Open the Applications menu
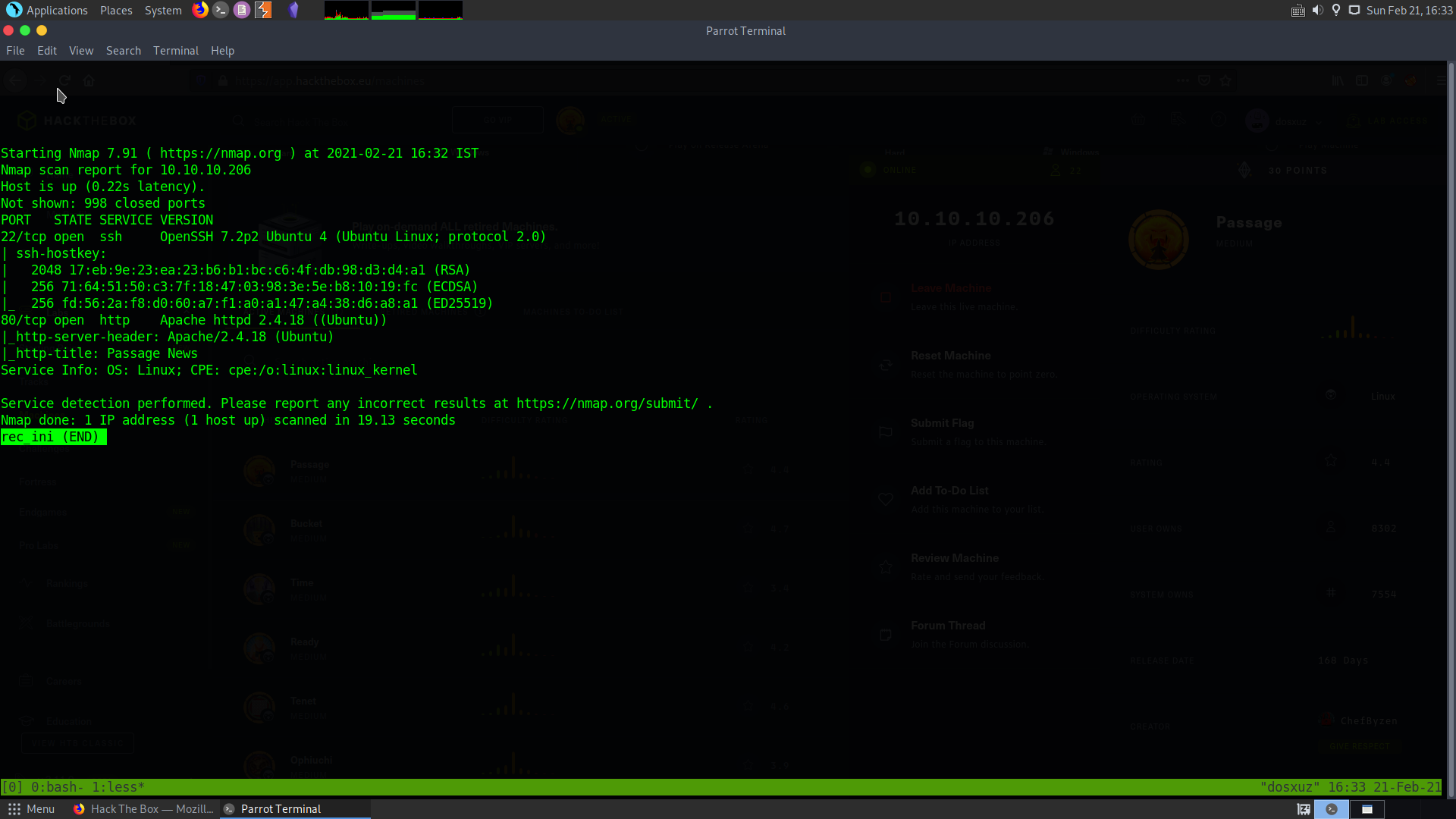Viewport: 1456px width, 819px height. point(47,11)
